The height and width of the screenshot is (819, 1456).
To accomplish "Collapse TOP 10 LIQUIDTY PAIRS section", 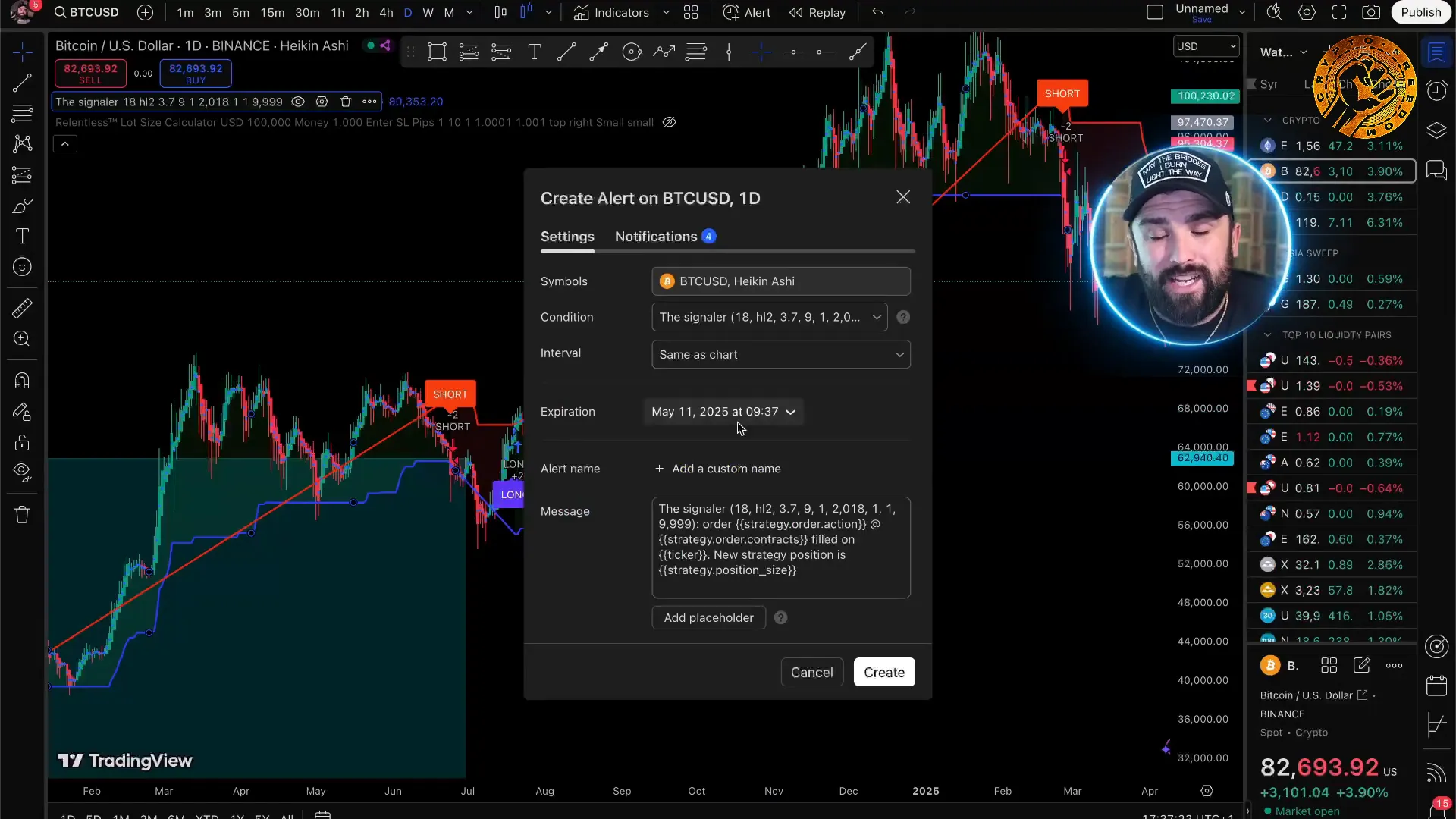I will tap(1267, 335).
